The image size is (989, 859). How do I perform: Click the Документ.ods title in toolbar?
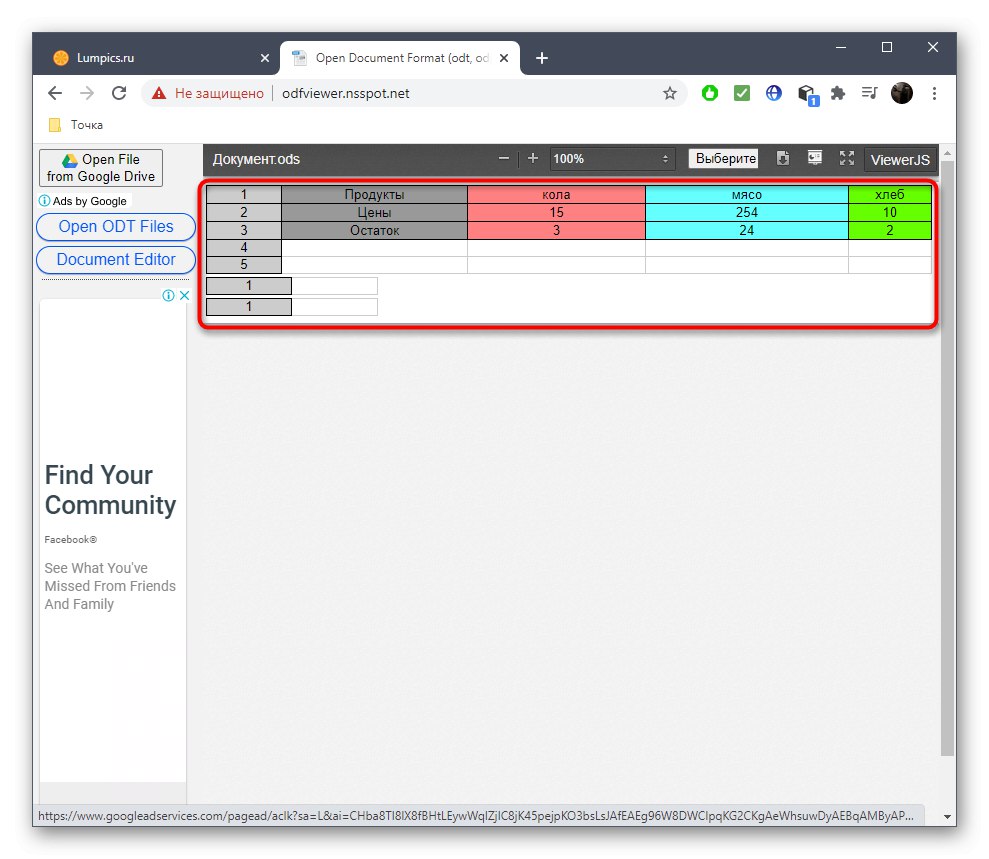coord(256,159)
